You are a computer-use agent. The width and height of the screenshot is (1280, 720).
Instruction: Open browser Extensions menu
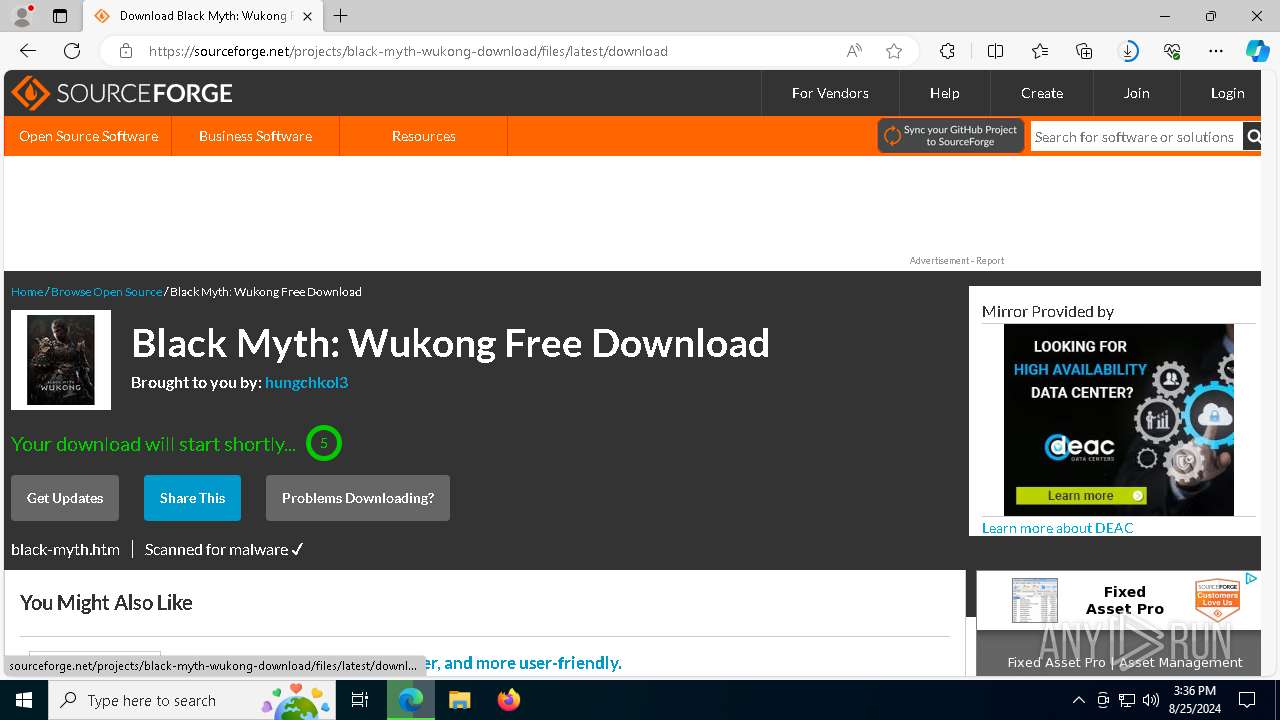[x=947, y=51]
